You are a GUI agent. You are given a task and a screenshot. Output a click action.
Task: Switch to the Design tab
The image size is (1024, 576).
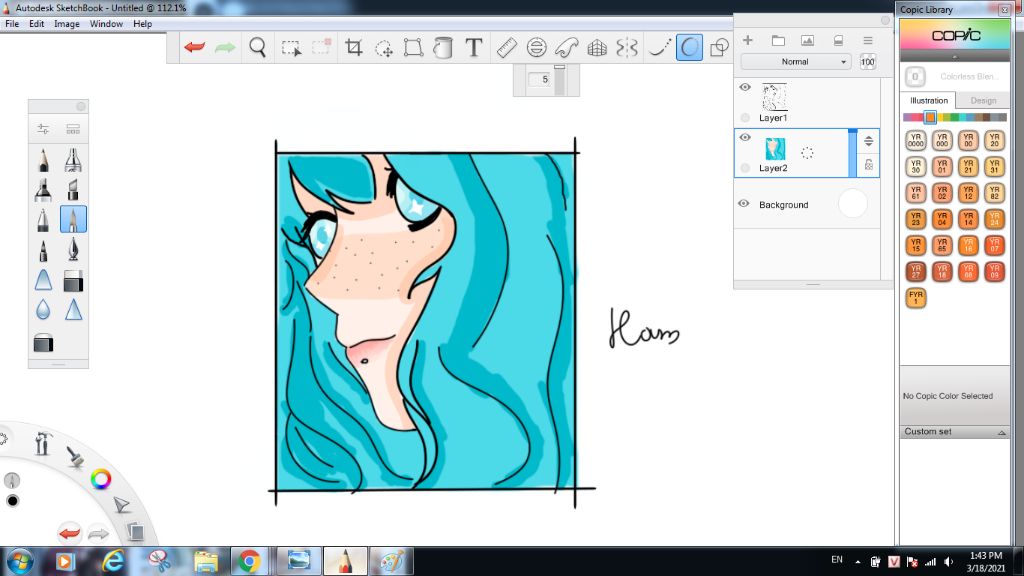(x=983, y=101)
